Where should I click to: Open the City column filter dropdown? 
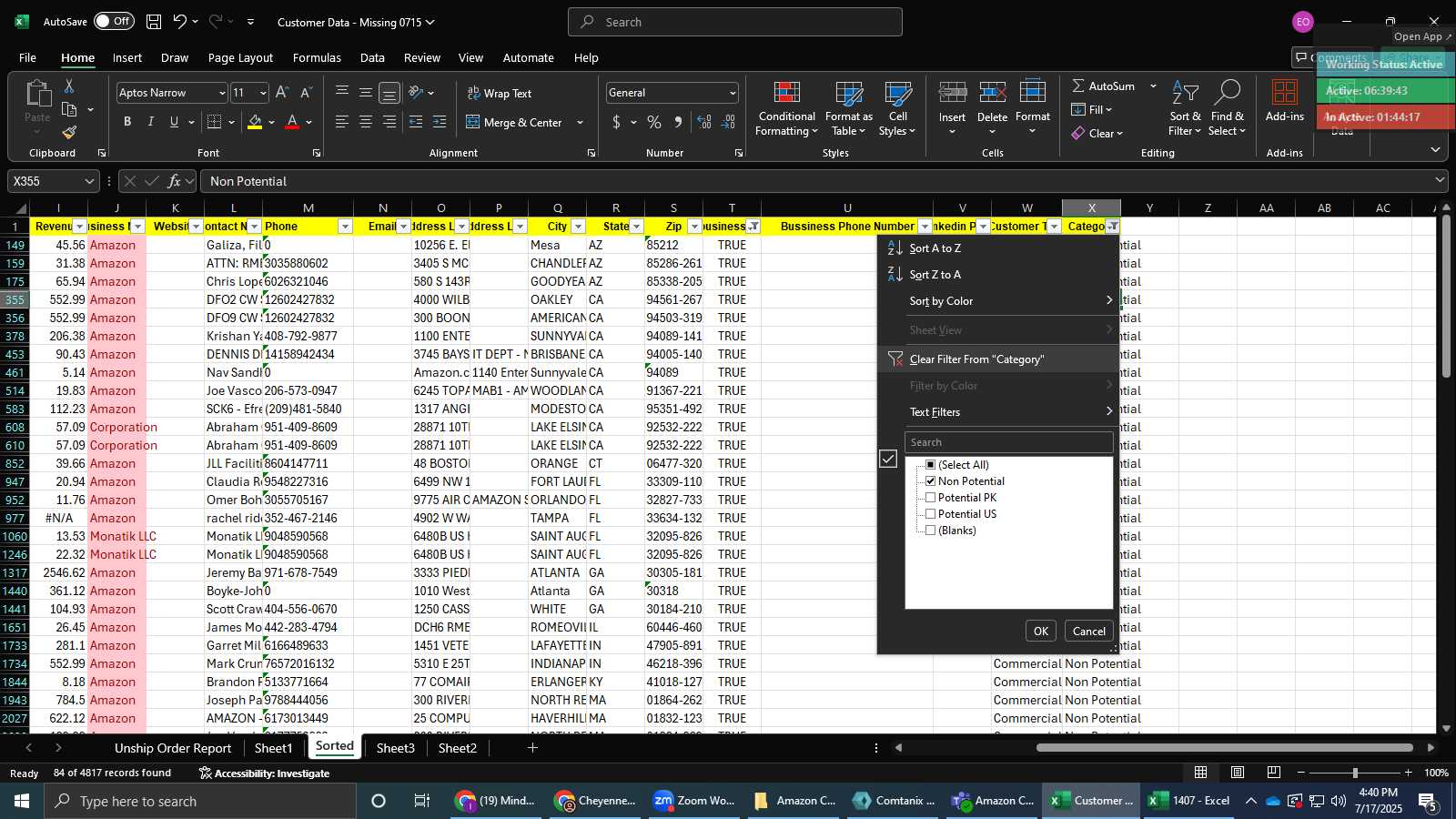(x=578, y=227)
